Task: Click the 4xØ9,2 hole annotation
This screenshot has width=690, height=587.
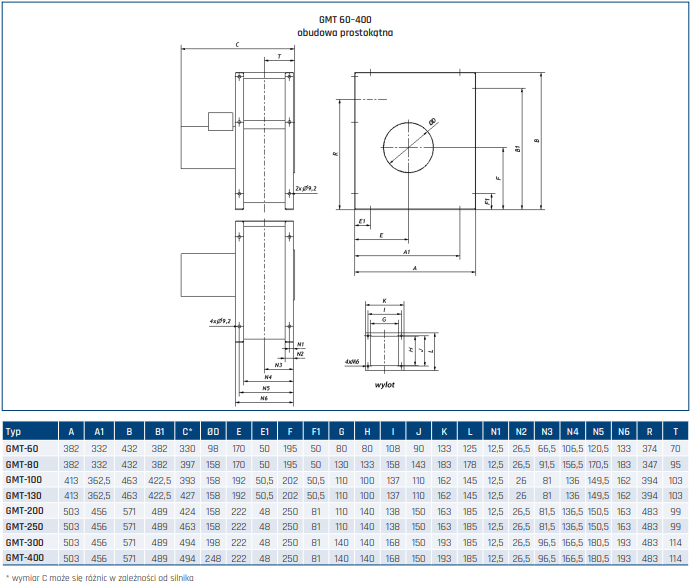Action: pyautogui.click(x=220, y=321)
